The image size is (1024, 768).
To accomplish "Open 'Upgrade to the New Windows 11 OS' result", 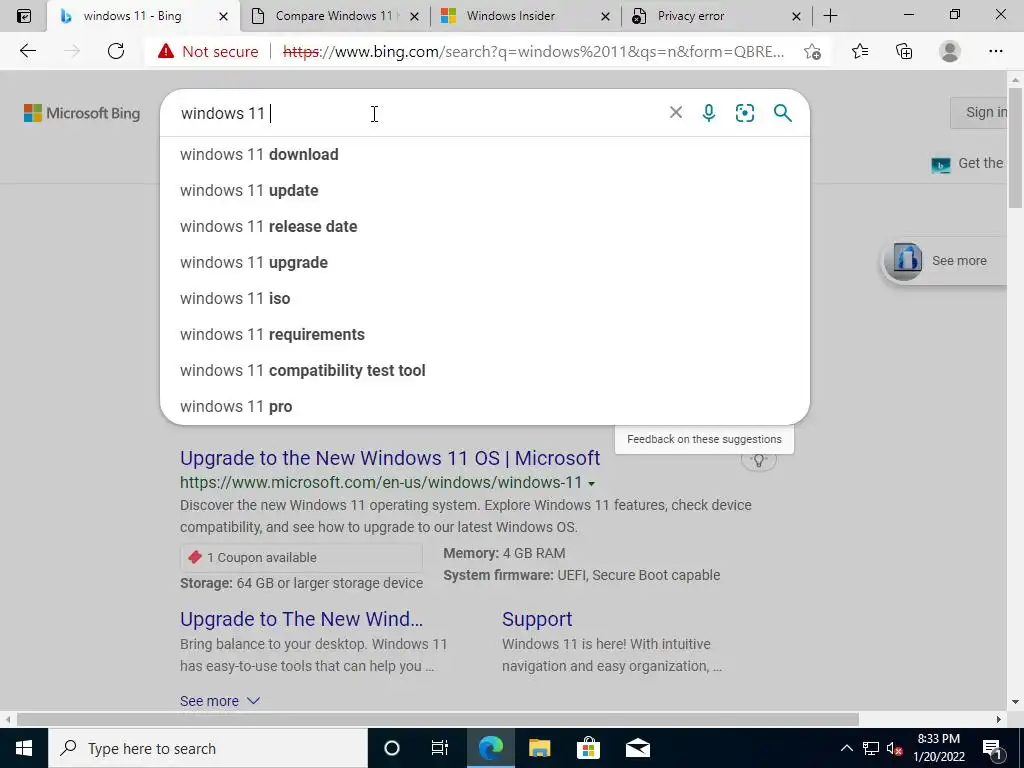I will click(390, 458).
